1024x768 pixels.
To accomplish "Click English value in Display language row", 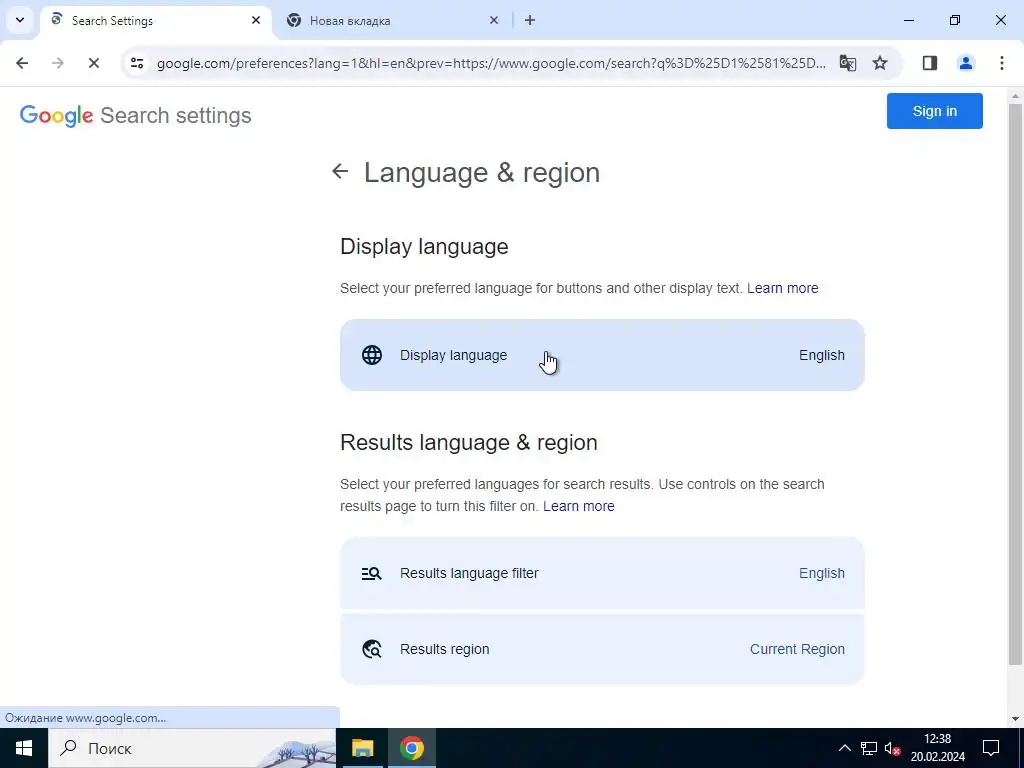I will click(822, 355).
